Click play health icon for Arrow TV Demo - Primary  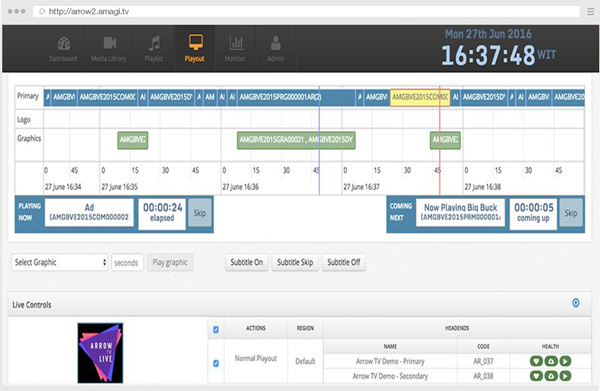(565, 361)
